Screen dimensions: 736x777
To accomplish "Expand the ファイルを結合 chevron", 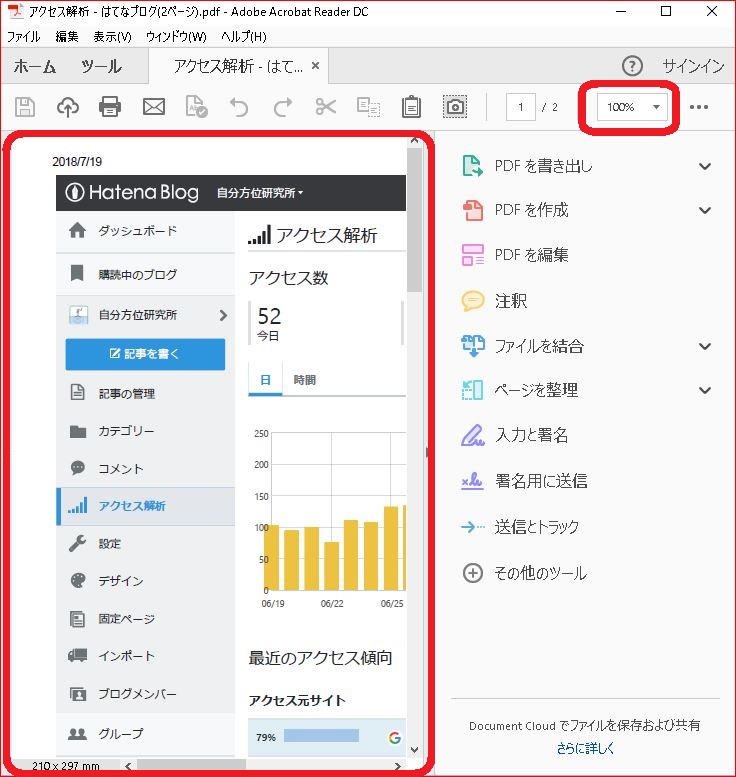I will pos(705,346).
